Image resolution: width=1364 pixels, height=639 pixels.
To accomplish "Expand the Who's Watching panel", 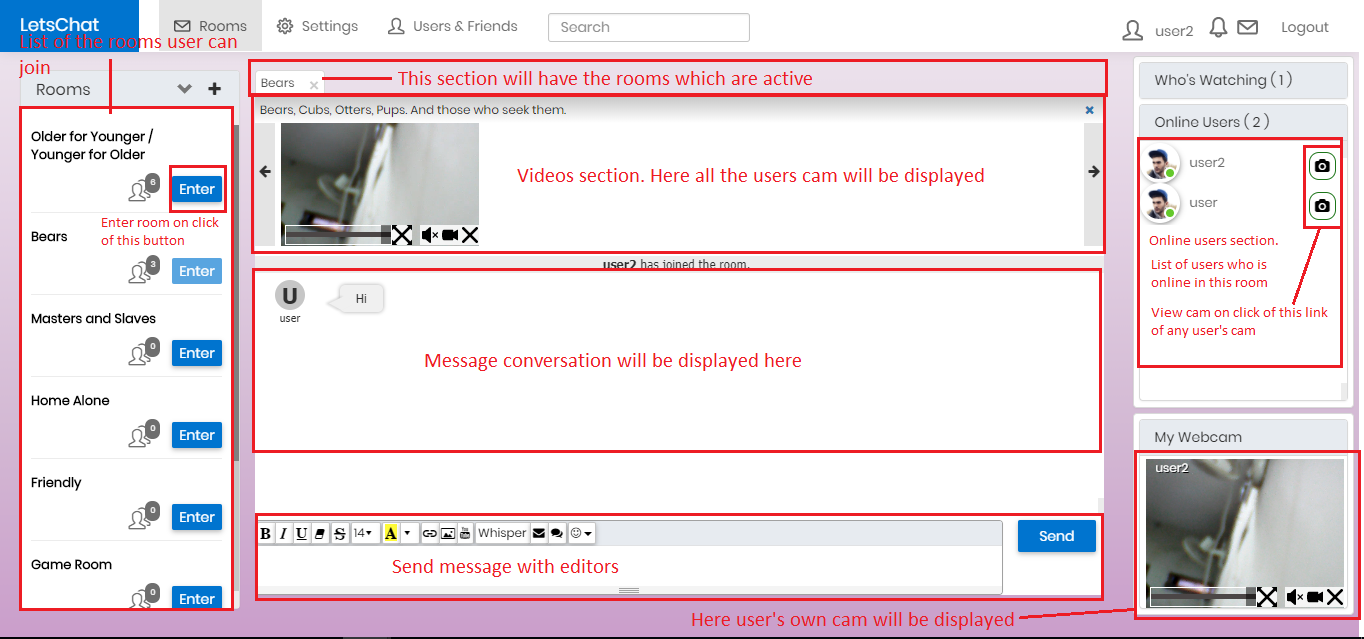I will pos(1244,80).
